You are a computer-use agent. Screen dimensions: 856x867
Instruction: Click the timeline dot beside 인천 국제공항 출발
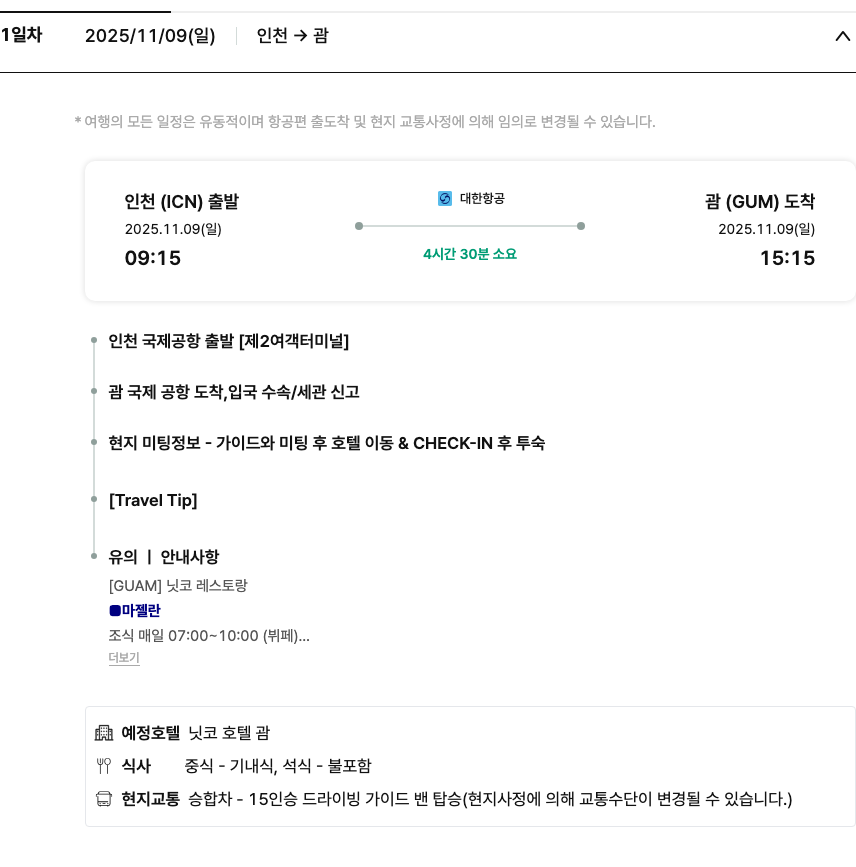pos(93,341)
